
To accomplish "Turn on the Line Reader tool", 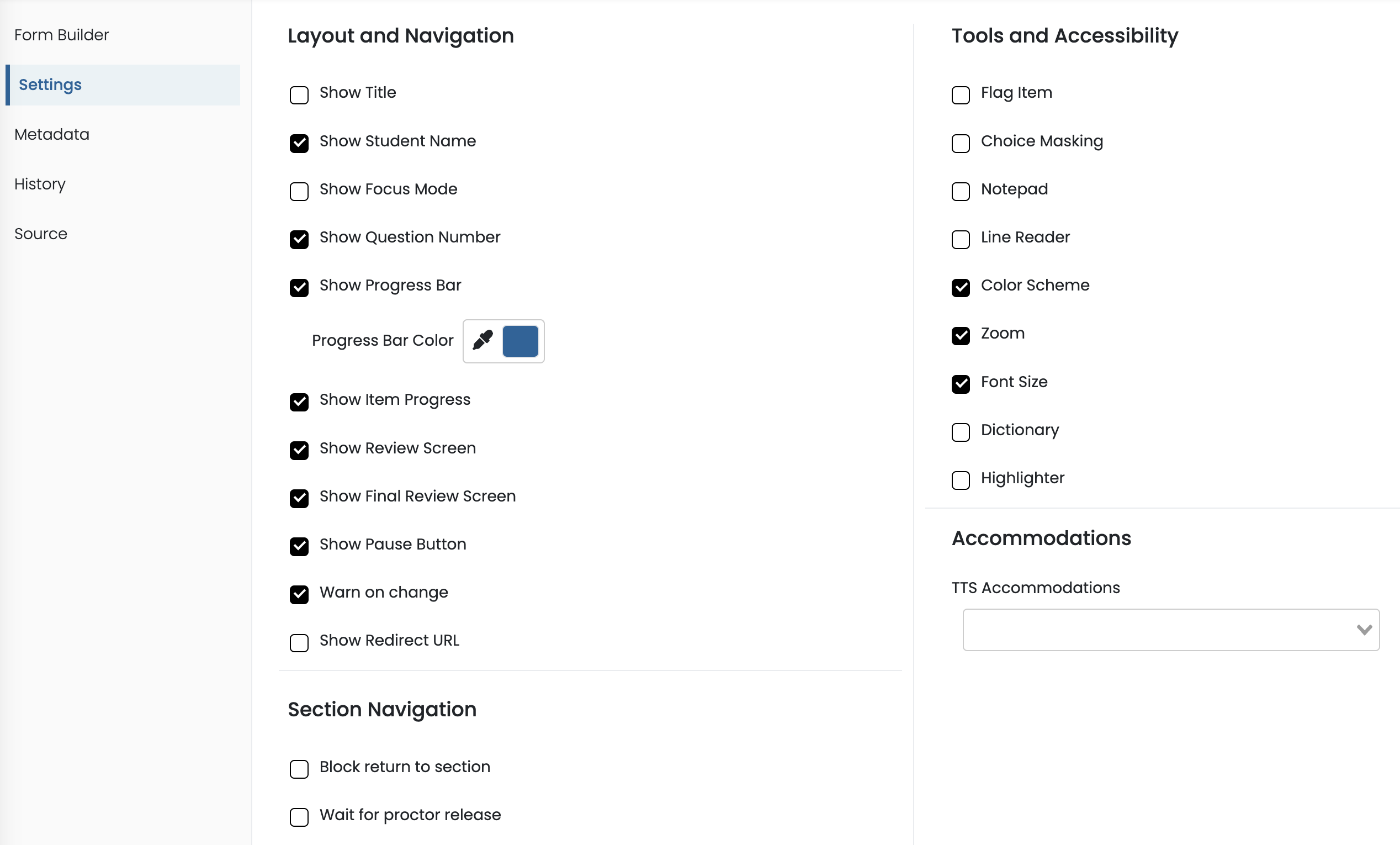I will tap(960, 239).
